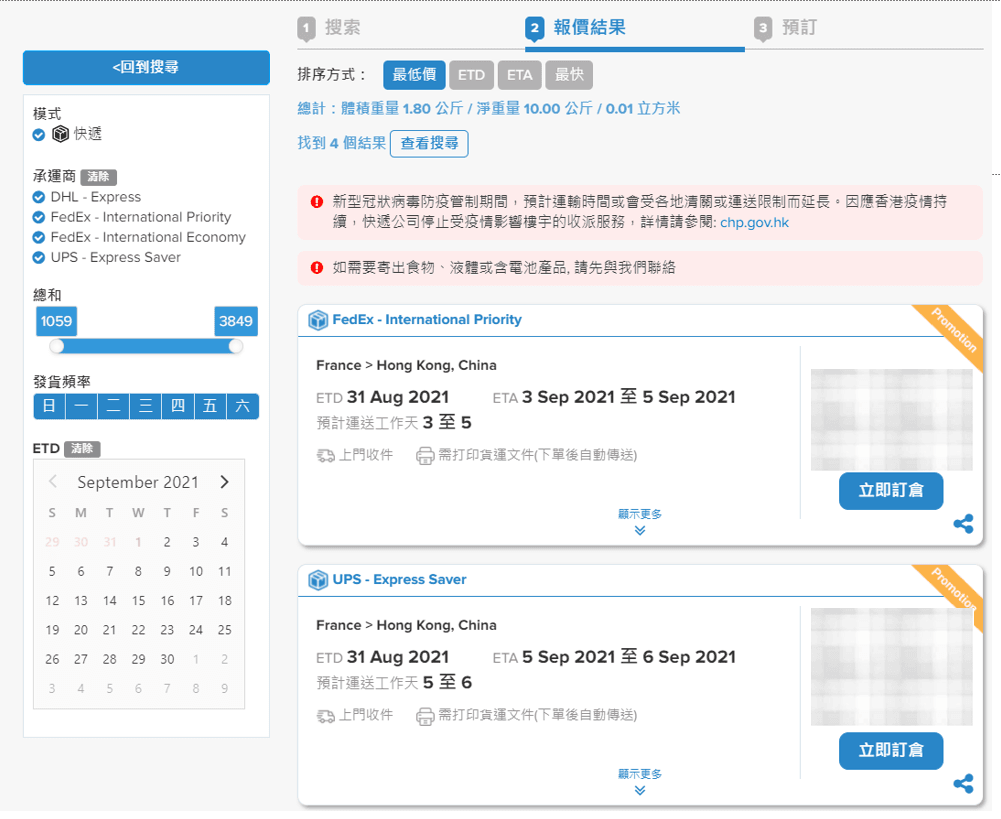Screen dimensions: 1001x819
Task: Sort results by ETD
Action: click(x=471, y=75)
